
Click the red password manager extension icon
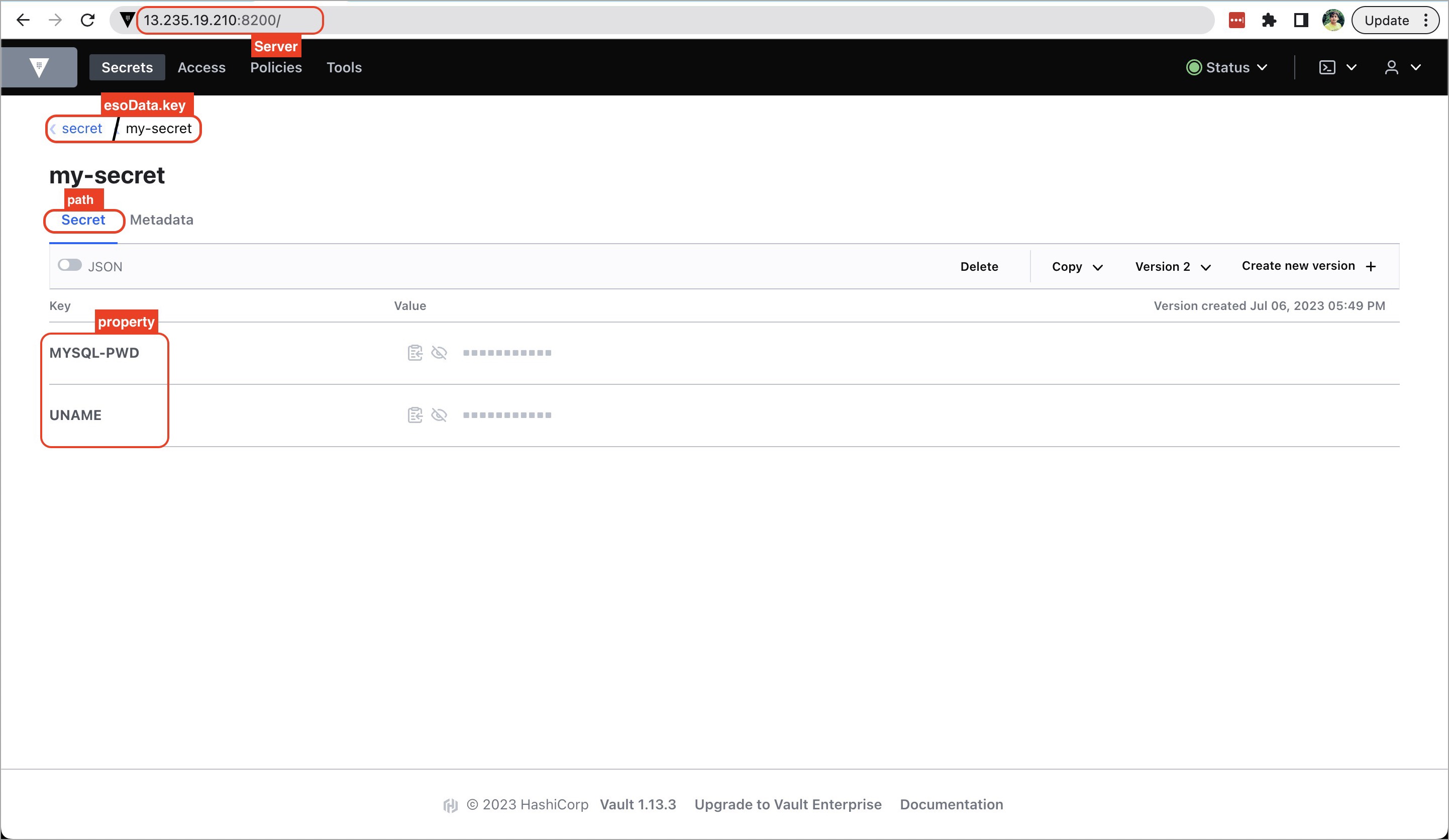[x=1236, y=20]
